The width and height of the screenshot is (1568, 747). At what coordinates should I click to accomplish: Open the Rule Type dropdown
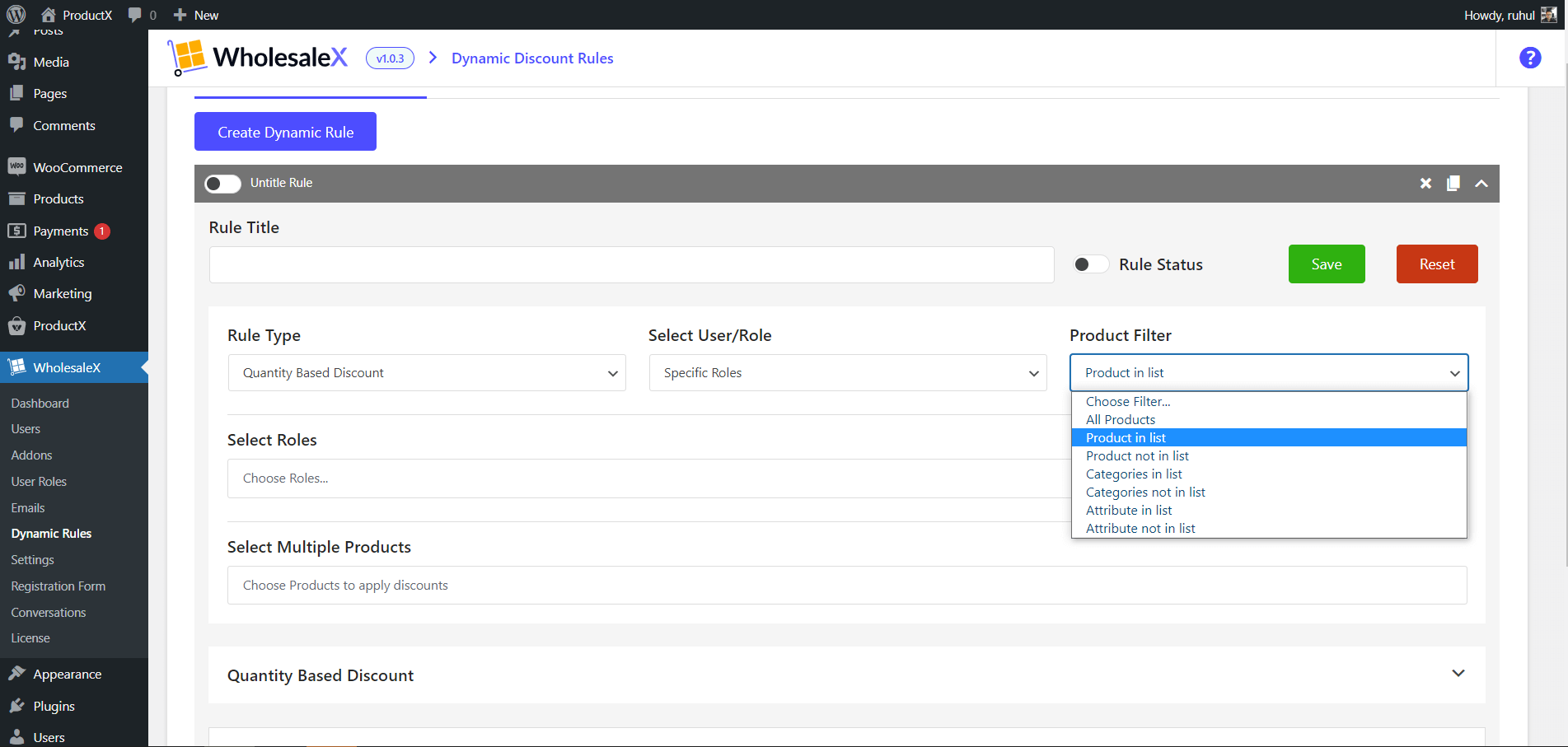(427, 373)
